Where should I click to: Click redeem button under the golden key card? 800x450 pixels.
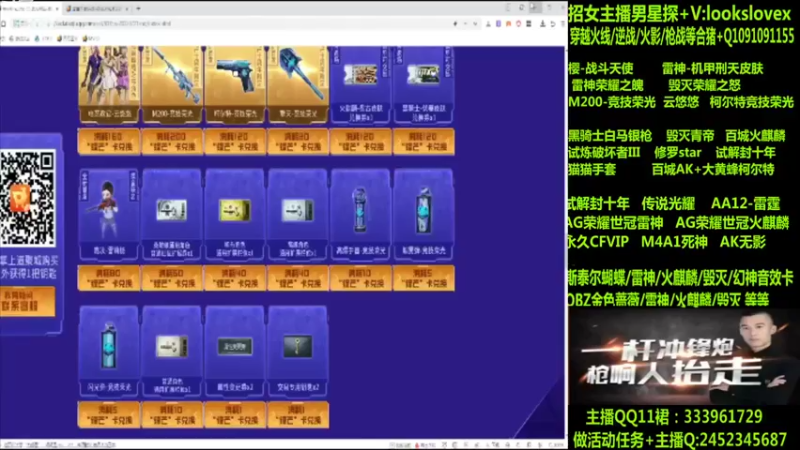point(298,414)
